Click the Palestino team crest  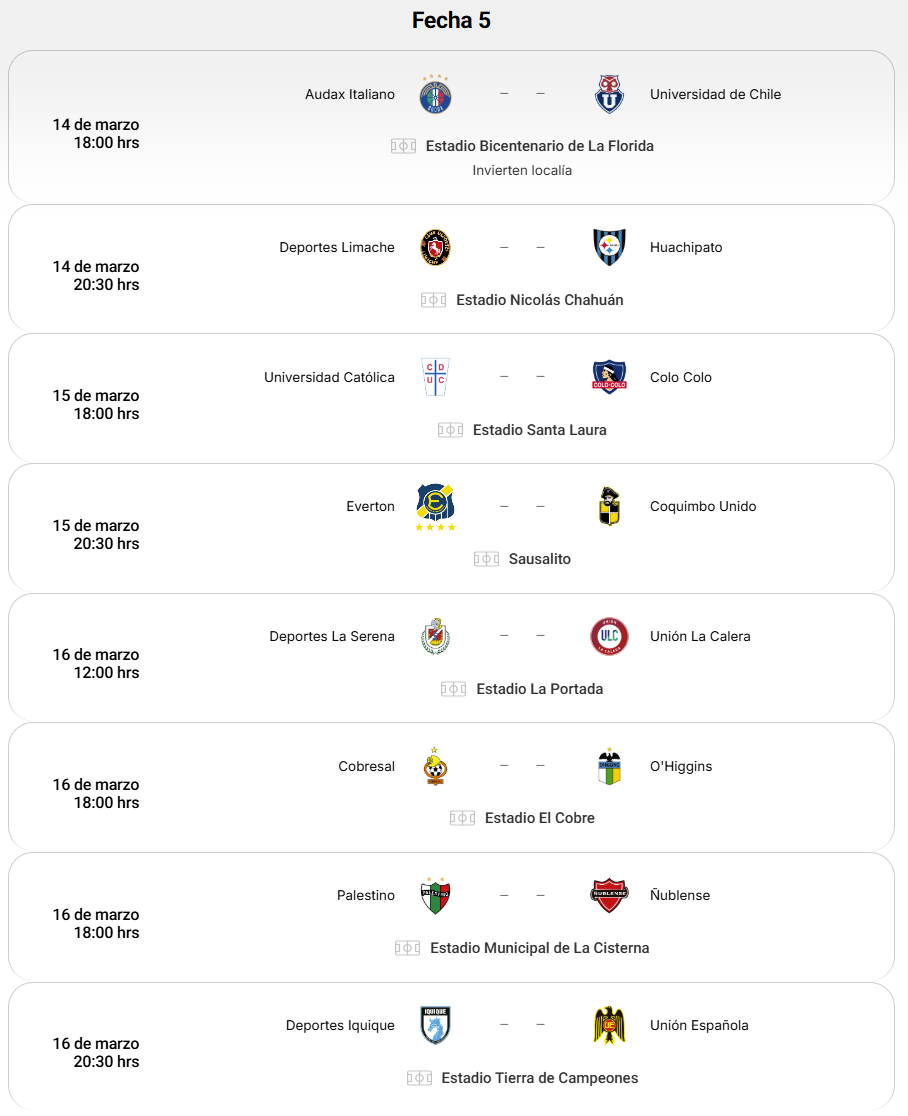tap(436, 895)
